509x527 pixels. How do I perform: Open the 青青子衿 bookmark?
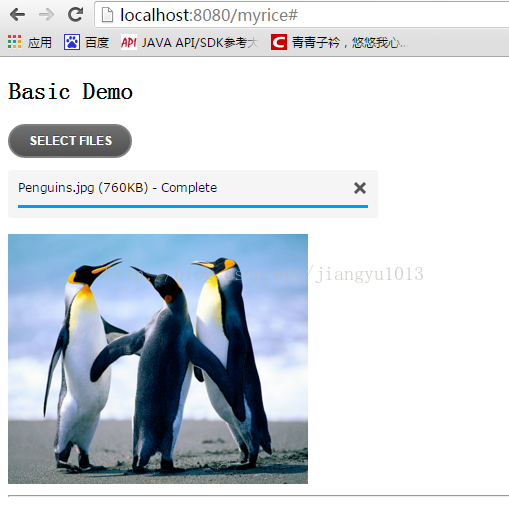(350, 43)
